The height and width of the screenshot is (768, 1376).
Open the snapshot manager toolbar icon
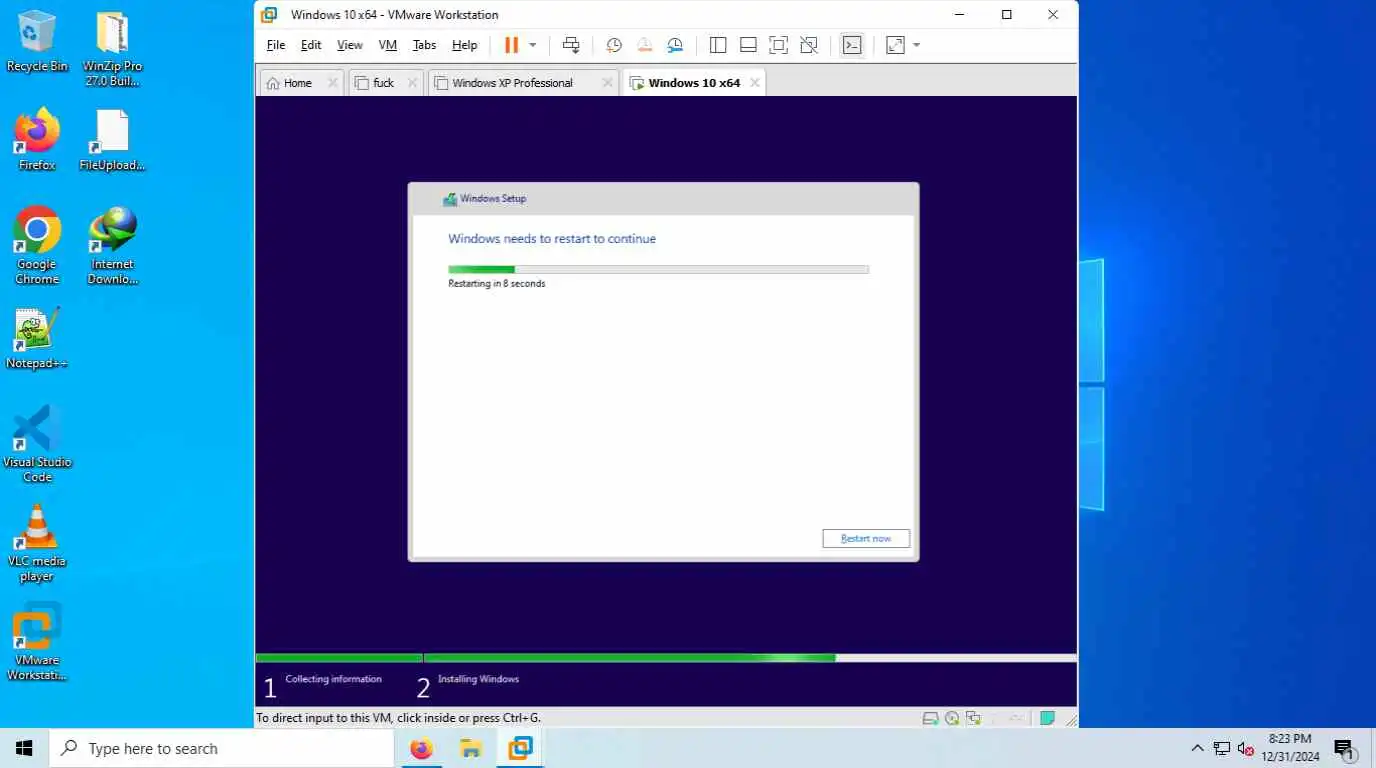click(676, 45)
